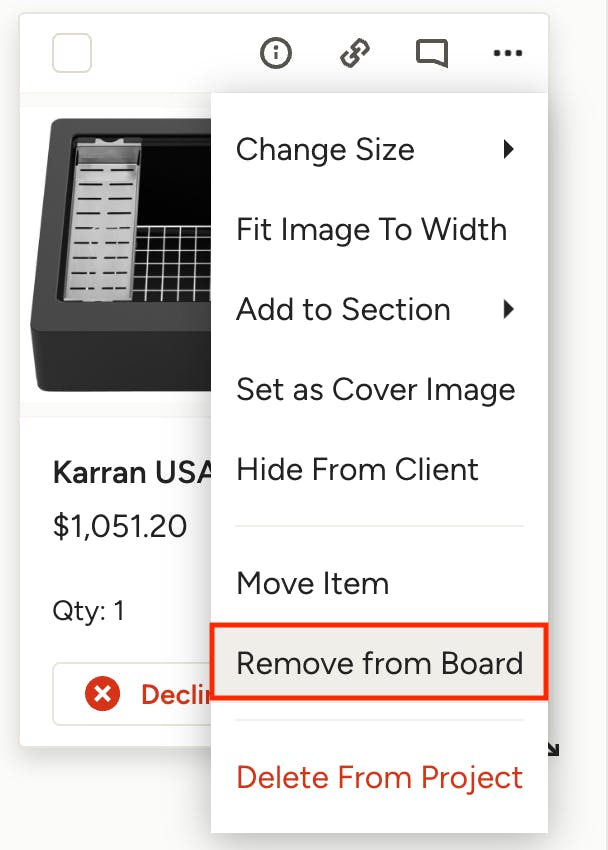
Task: Click Remove from Board
Action: pos(379,662)
